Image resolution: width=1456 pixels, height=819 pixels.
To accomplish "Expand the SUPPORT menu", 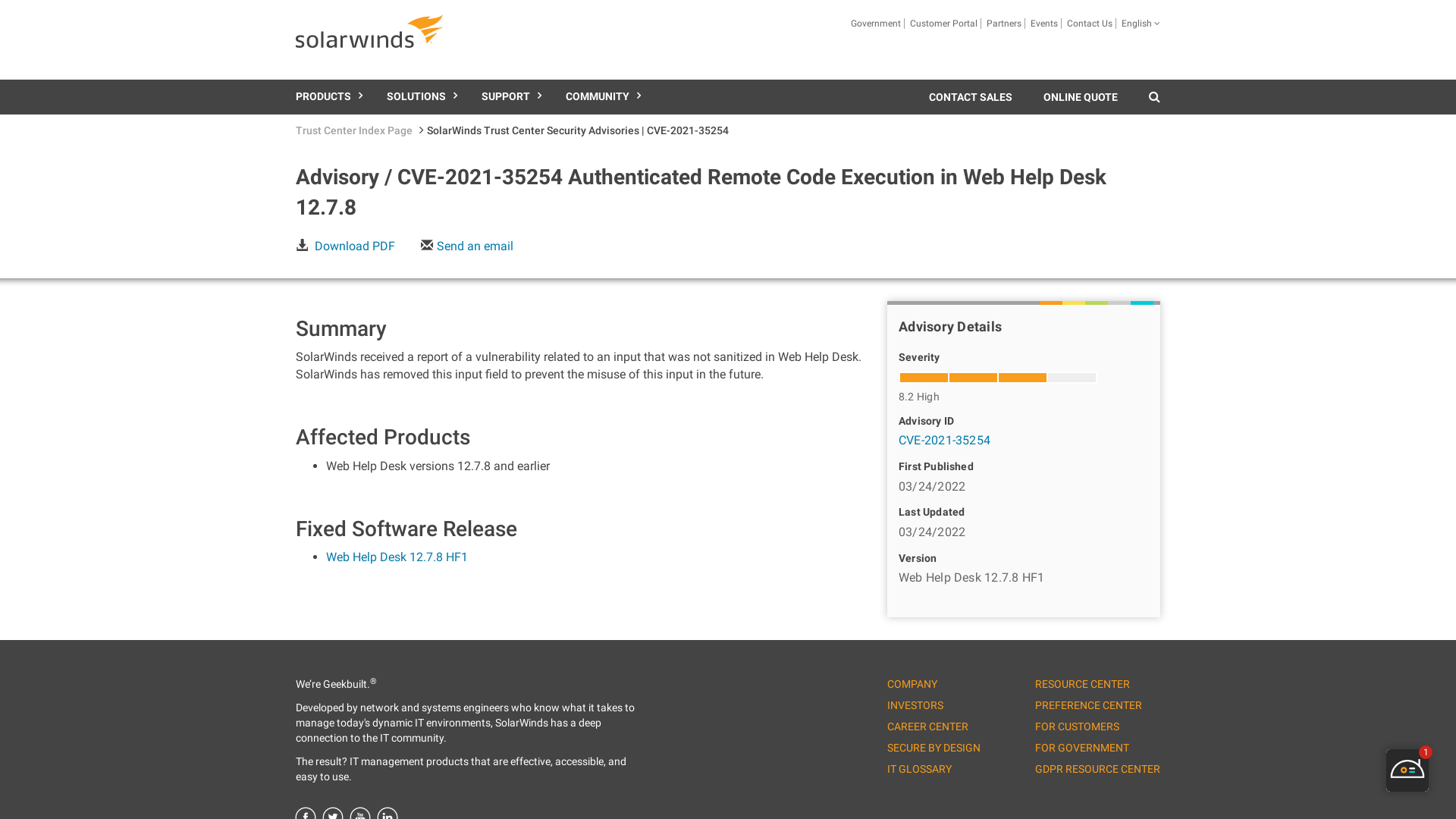I will click(x=511, y=96).
